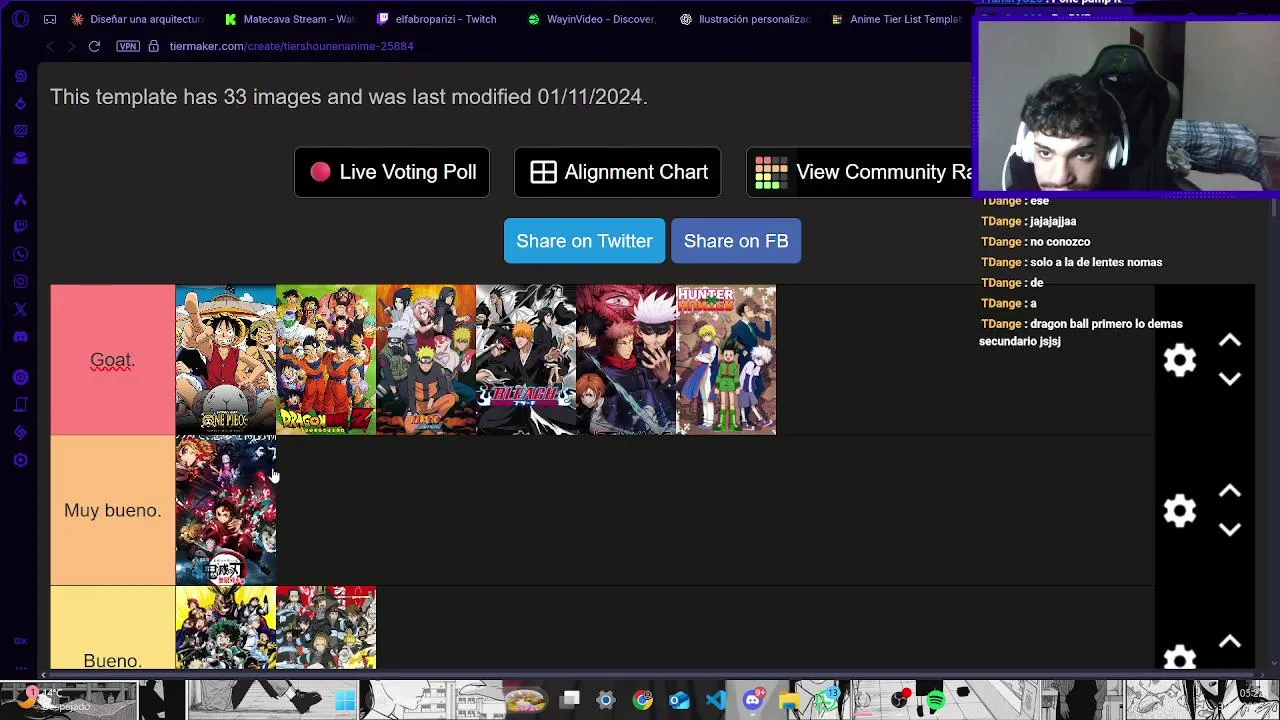The image size is (1280, 720).
Task: Switch to Ilustración personalizada tab
Action: click(x=744, y=19)
